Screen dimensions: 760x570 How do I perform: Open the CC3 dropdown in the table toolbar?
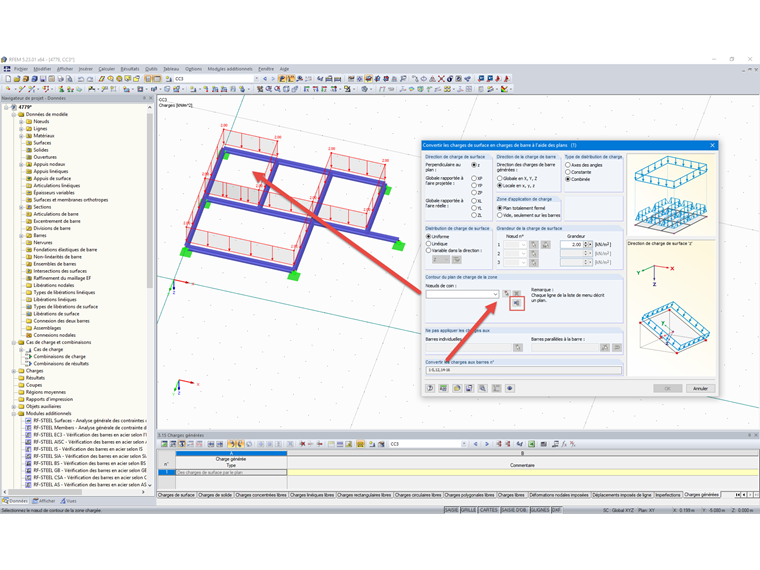pos(464,444)
